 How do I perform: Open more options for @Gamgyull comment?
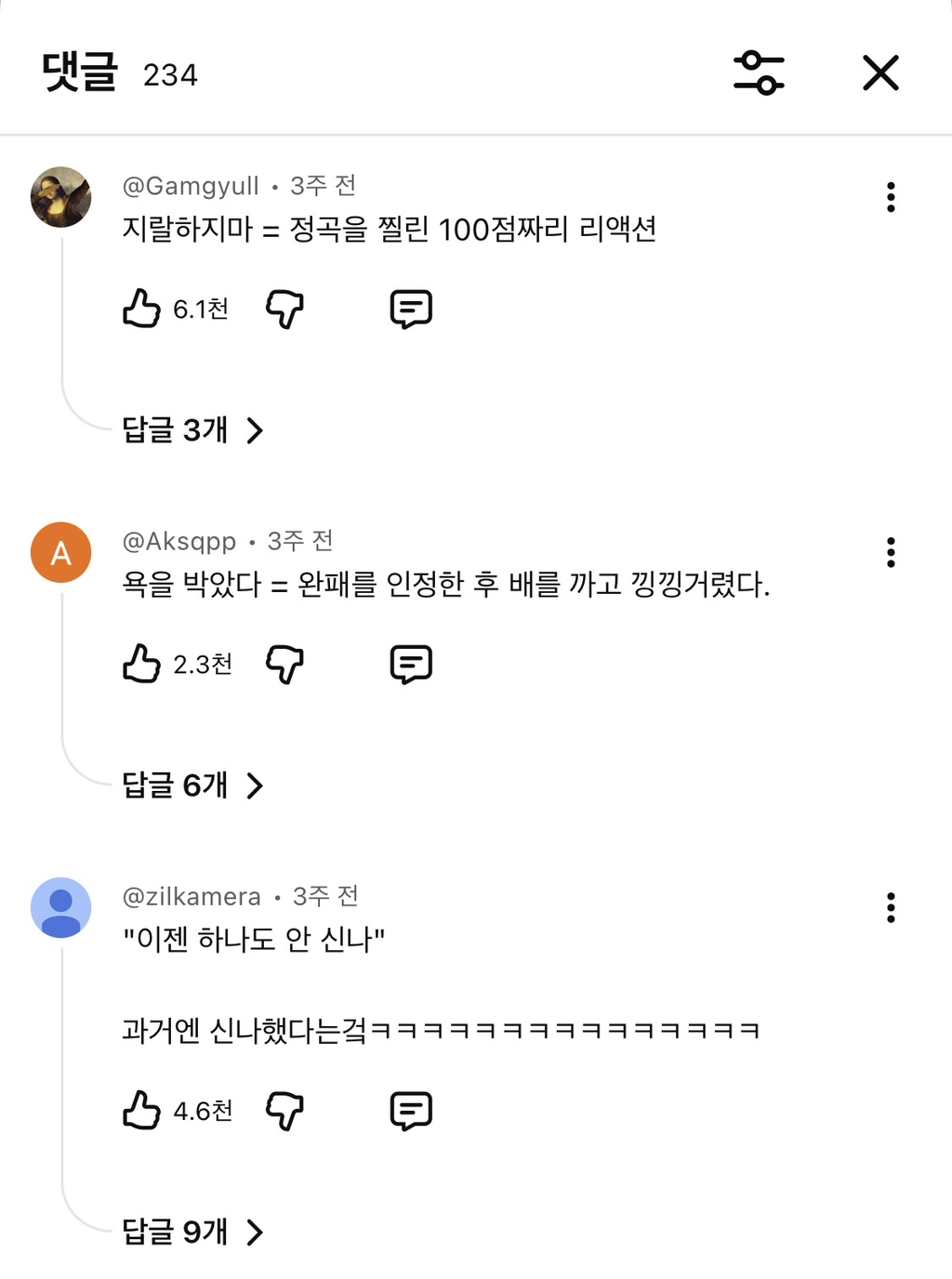click(x=891, y=197)
